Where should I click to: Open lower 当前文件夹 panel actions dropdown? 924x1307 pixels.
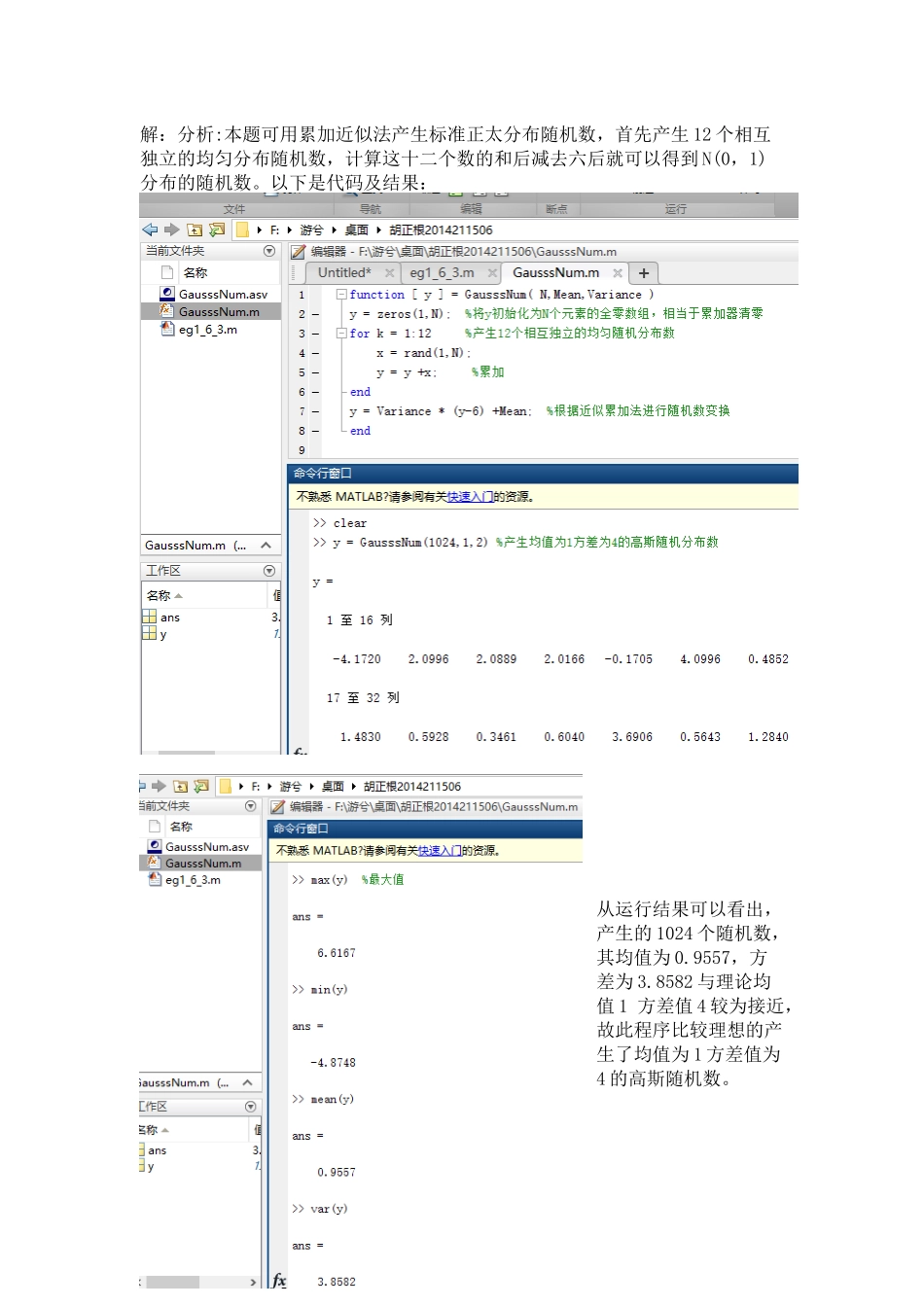click(251, 806)
